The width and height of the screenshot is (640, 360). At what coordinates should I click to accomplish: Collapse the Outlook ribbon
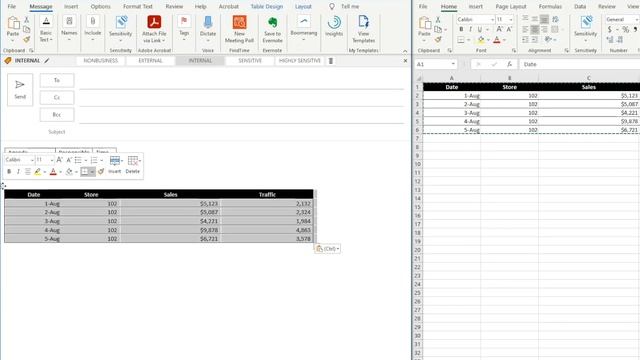(405, 51)
